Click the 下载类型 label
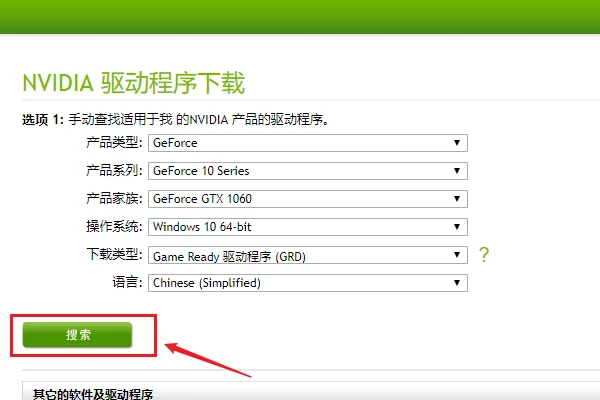The width and height of the screenshot is (600, 400). [114, 254]
